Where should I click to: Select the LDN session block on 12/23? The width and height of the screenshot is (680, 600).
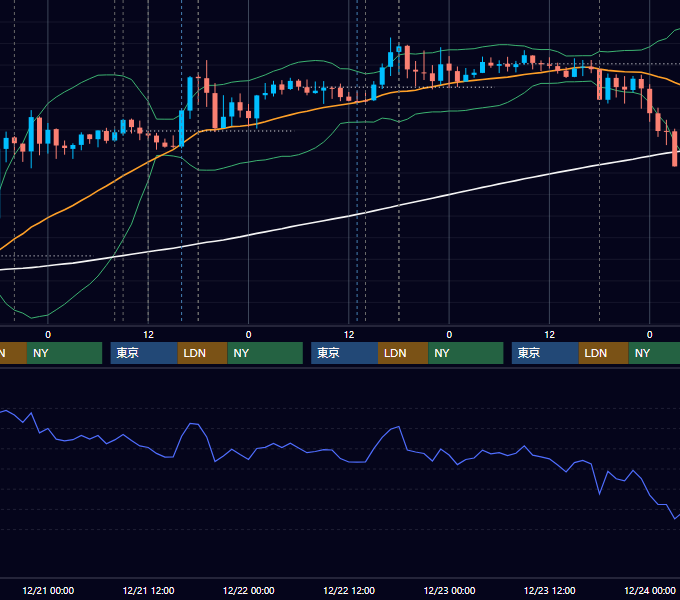(x=604, y=353)
